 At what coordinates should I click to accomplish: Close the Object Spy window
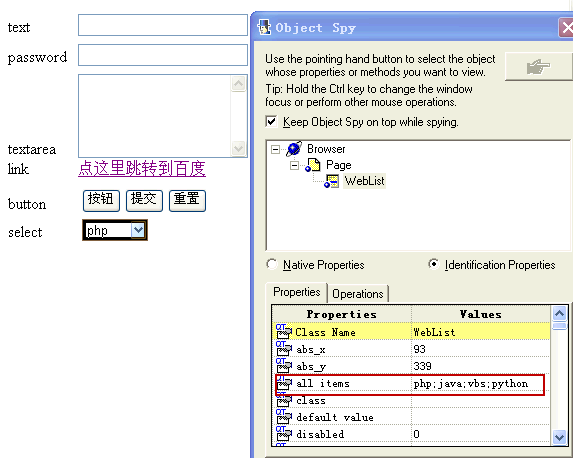(x=566, y=27)
